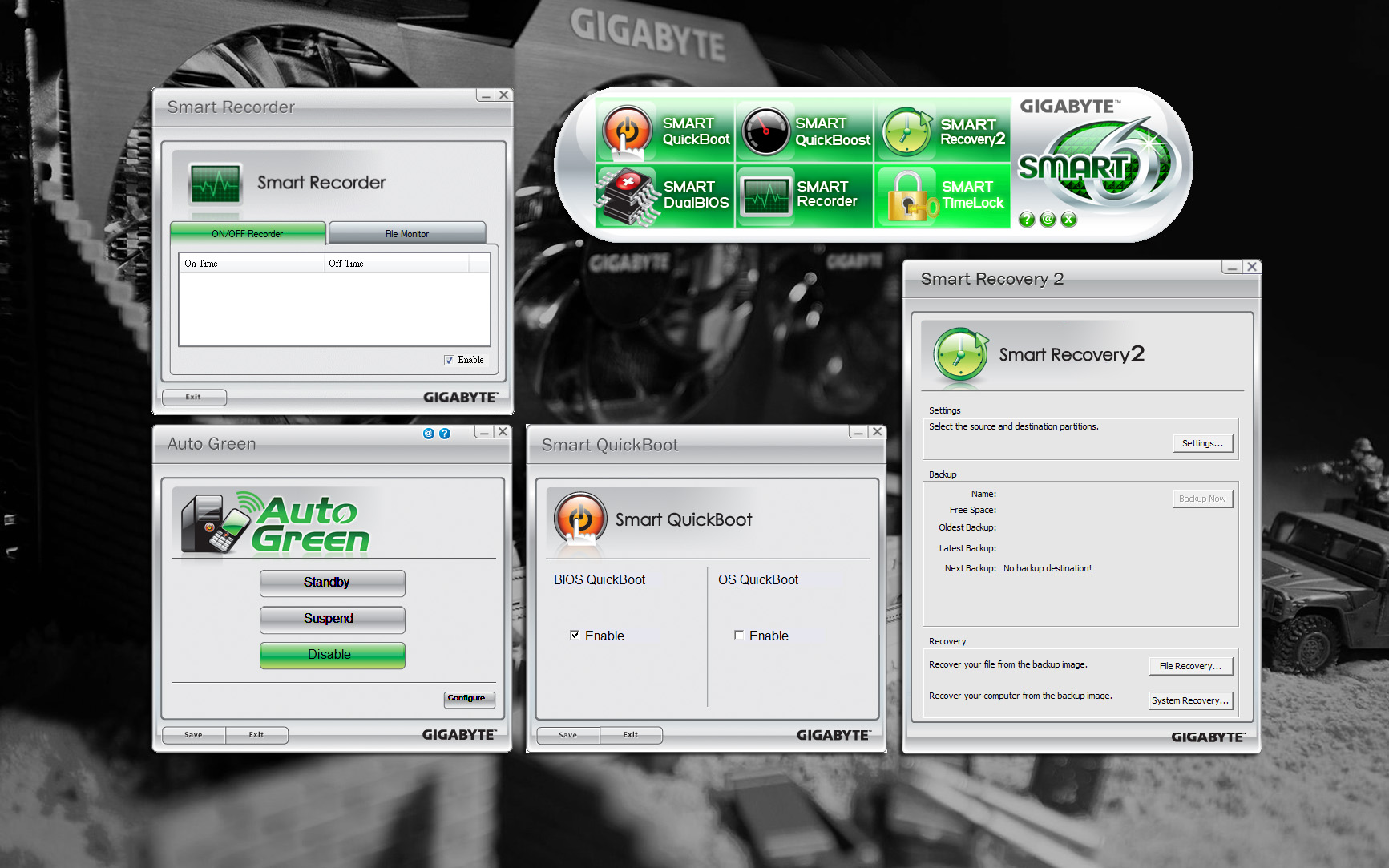Screen dimensions: 1389x868
Task: Toggle Enable checkbox in Smart Recorder
Action: [449, 360]
